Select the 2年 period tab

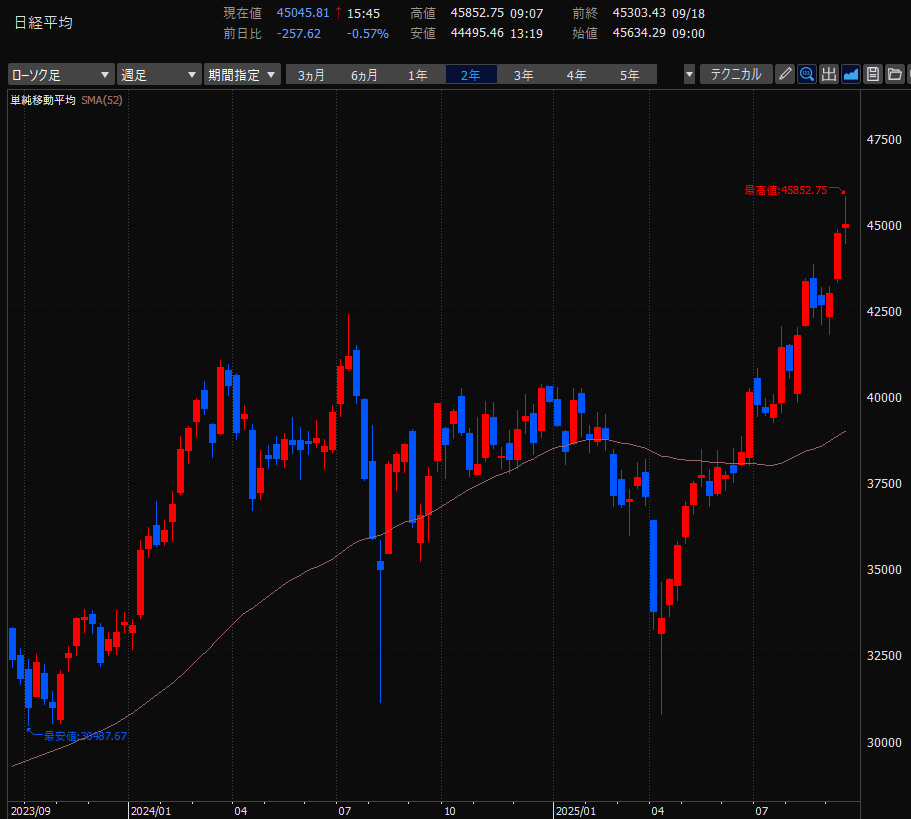tap(471, 75)
